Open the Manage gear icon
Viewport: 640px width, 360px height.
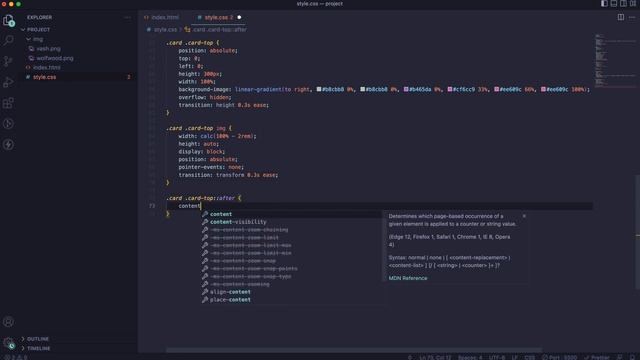[8, 343]
